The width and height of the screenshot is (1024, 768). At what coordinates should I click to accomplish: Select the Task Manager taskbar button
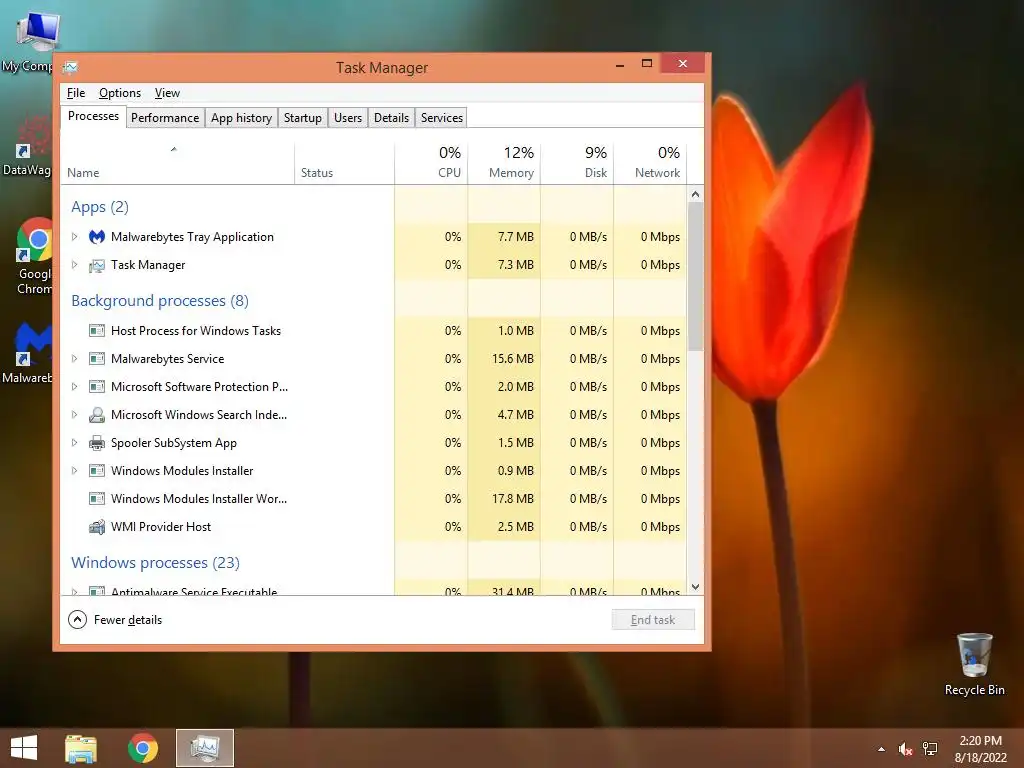coord(205,748)
